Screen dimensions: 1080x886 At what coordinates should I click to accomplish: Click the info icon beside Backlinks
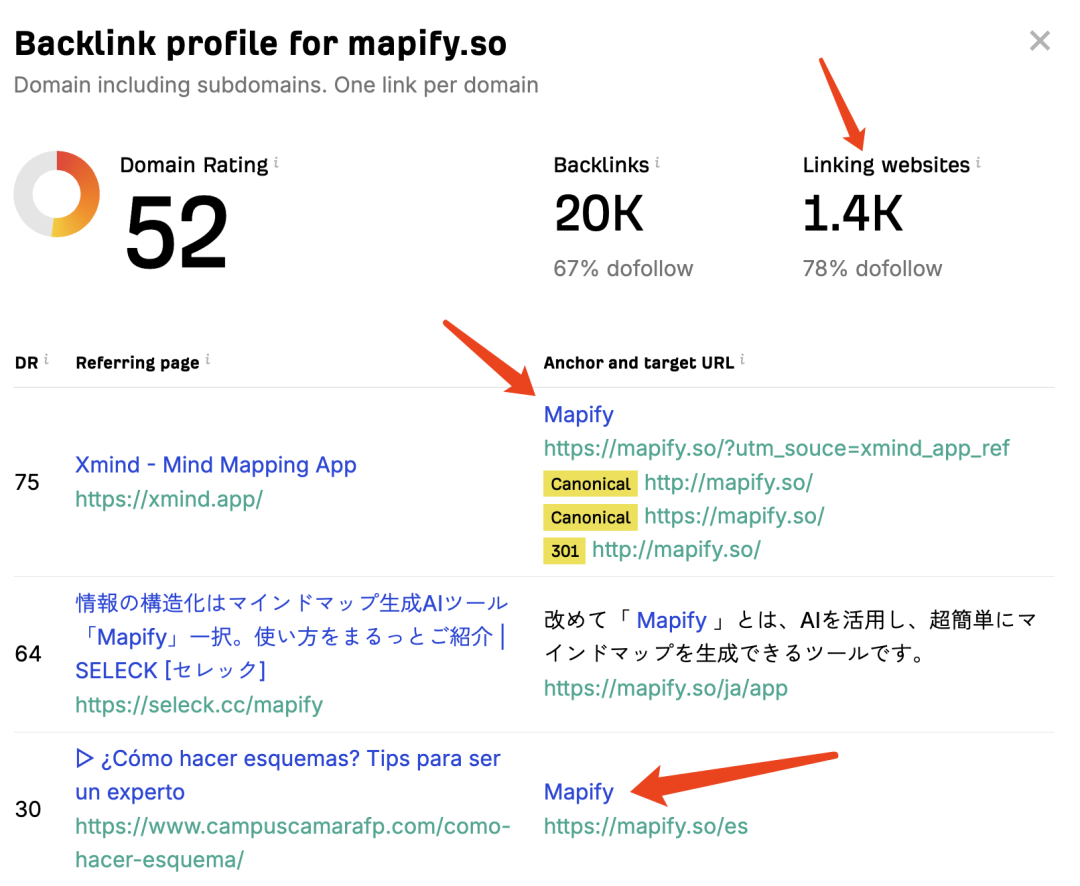click(x=657, y=163)
